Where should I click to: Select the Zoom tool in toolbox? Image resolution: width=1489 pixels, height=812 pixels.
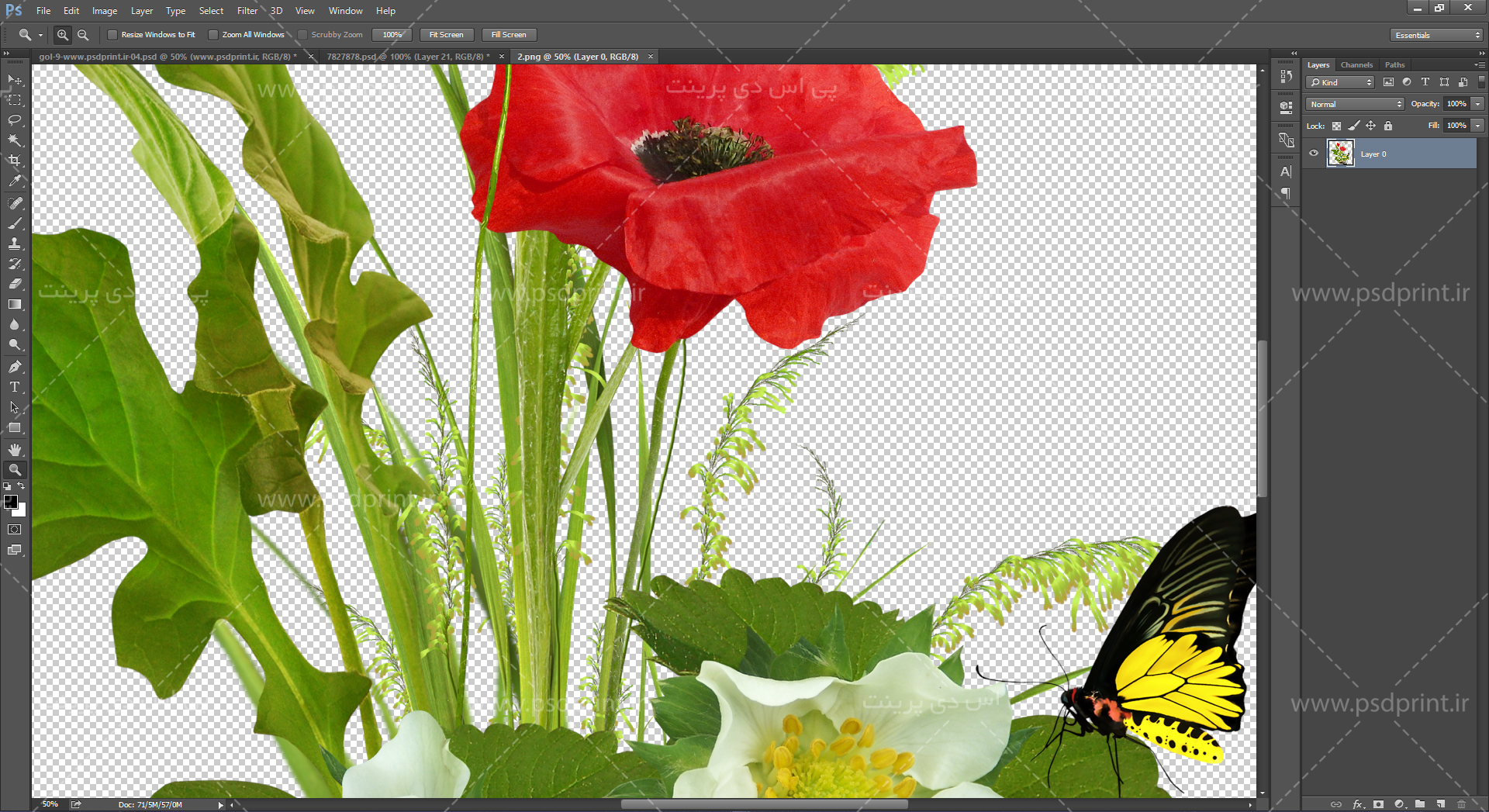(15, 470)
